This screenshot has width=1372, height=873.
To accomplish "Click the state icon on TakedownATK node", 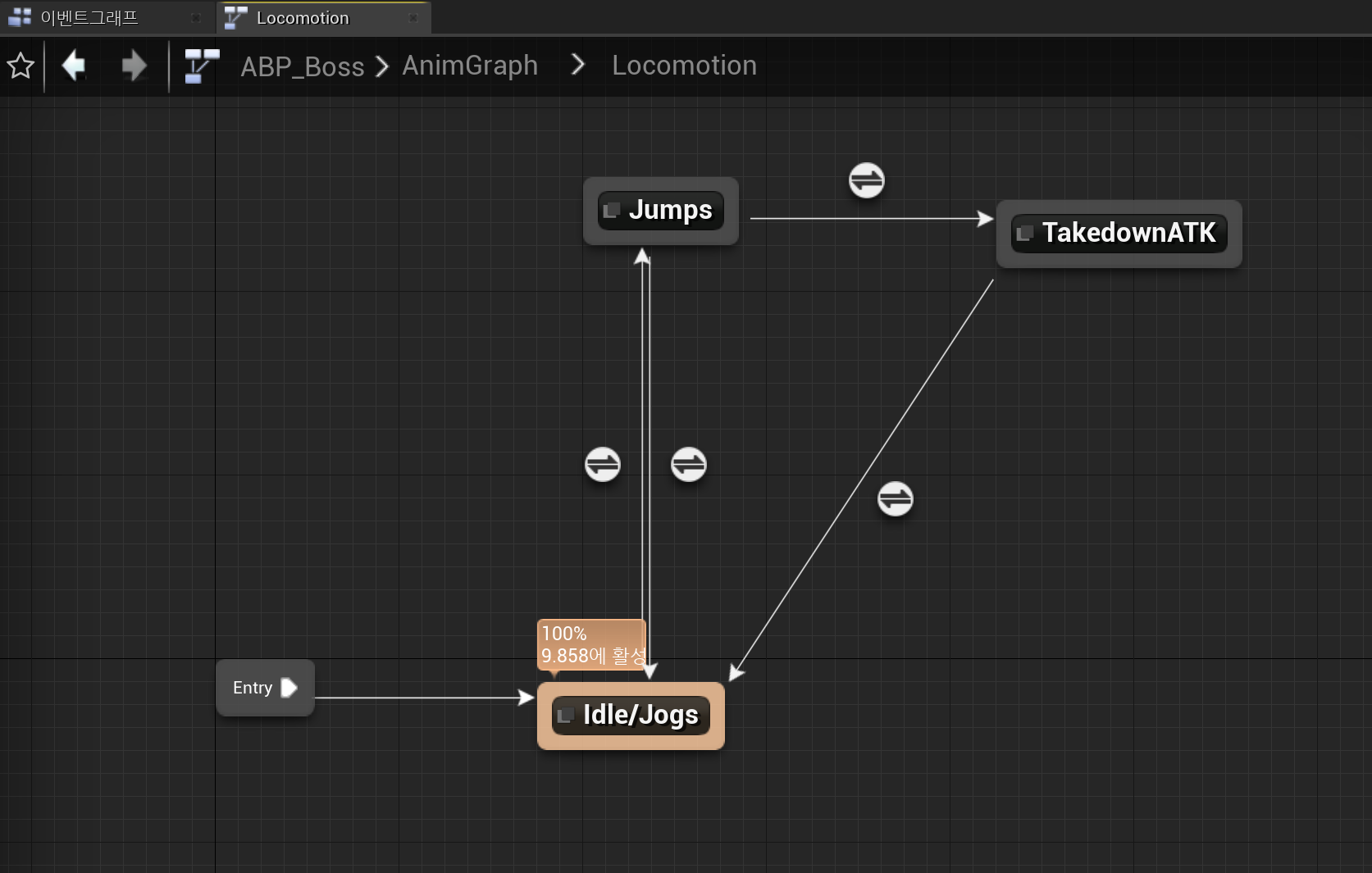I will point(1023,234).
